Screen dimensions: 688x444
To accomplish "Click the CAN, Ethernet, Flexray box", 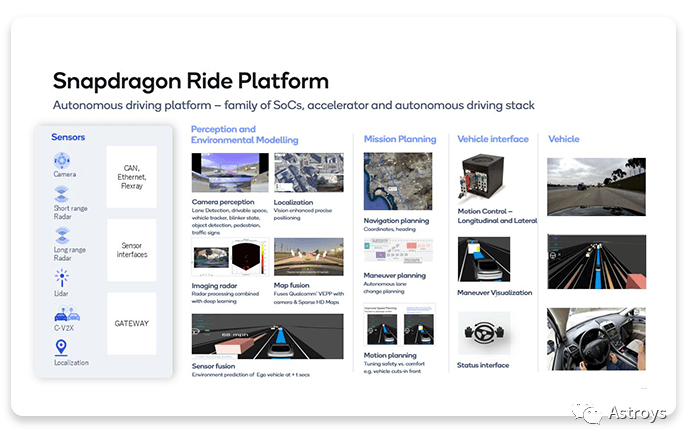I will click(131, 176).
